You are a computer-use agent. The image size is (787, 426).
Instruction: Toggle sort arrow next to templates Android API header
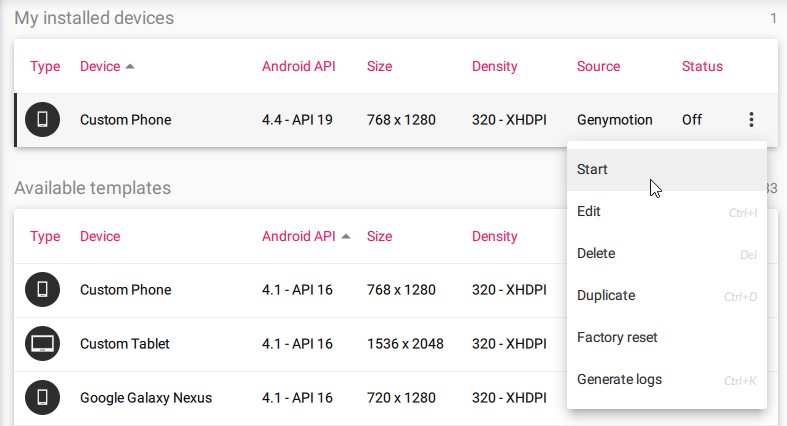point(346,236)
